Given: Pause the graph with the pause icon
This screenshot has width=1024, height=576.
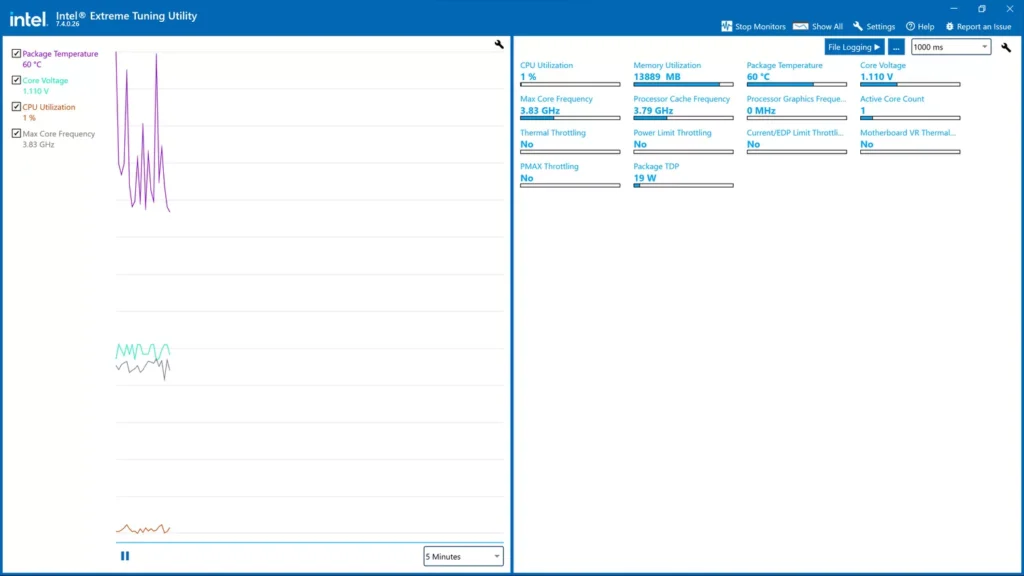Looking at the screenshot, I should [x=125, y=556].
